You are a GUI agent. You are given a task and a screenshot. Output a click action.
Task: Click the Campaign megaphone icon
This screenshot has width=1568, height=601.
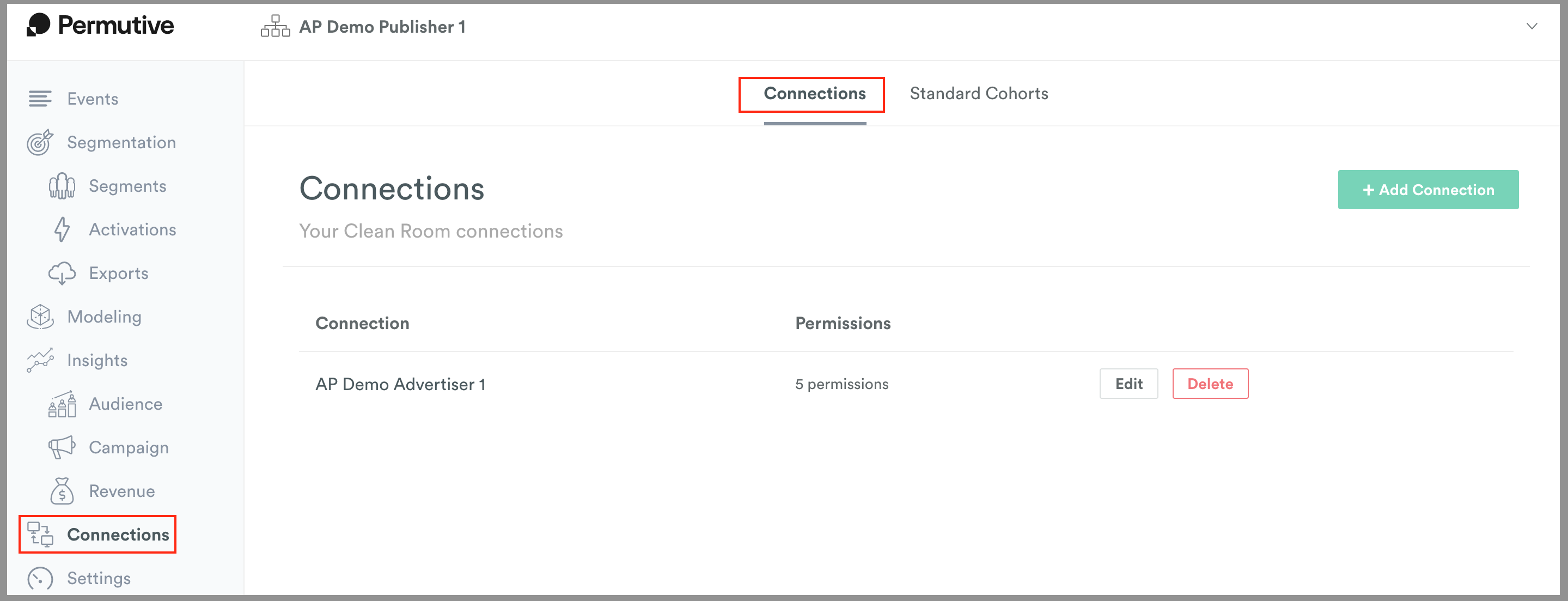tap(62, 447)
